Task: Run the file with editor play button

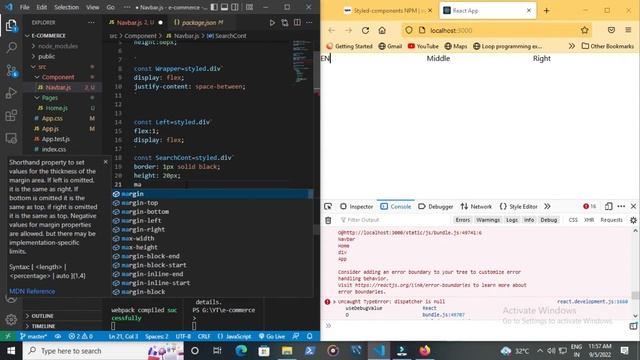Action: click(x=272, y=23)
